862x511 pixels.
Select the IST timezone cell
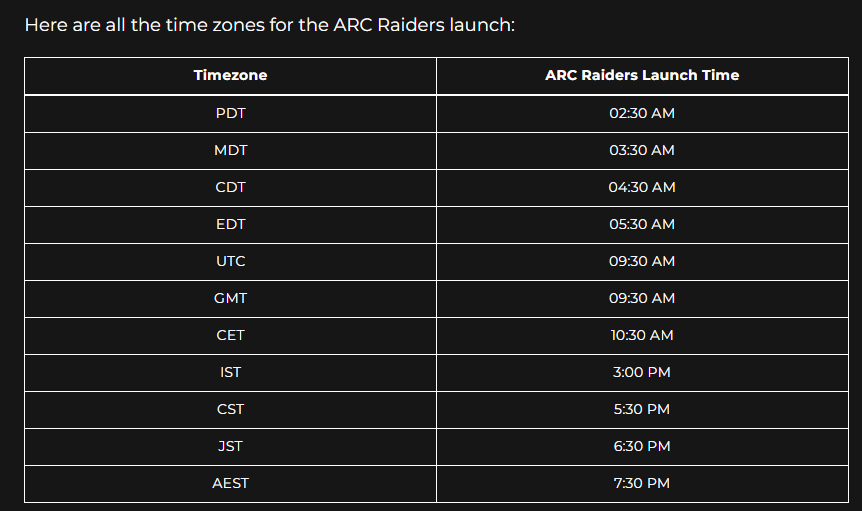[230, 372]
